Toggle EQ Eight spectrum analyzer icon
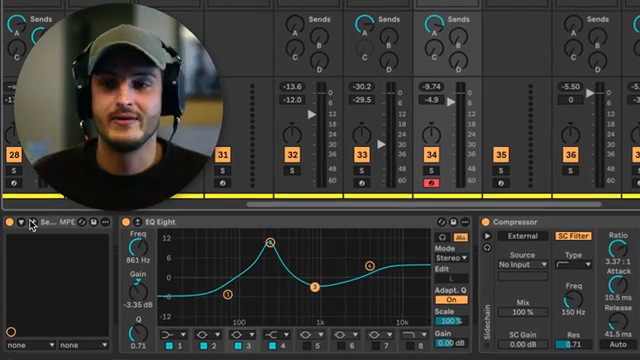640x360 pixels. coord(461,237)
